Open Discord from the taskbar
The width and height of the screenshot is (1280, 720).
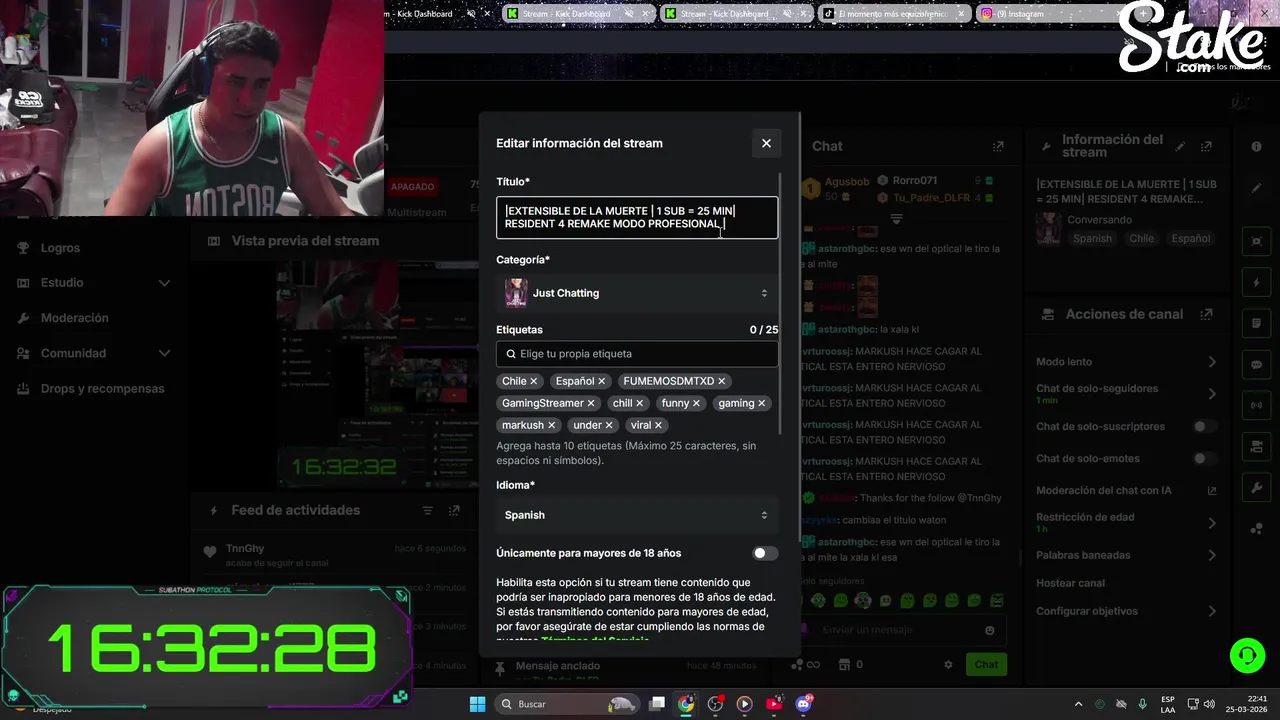click(x=804, y=704)
